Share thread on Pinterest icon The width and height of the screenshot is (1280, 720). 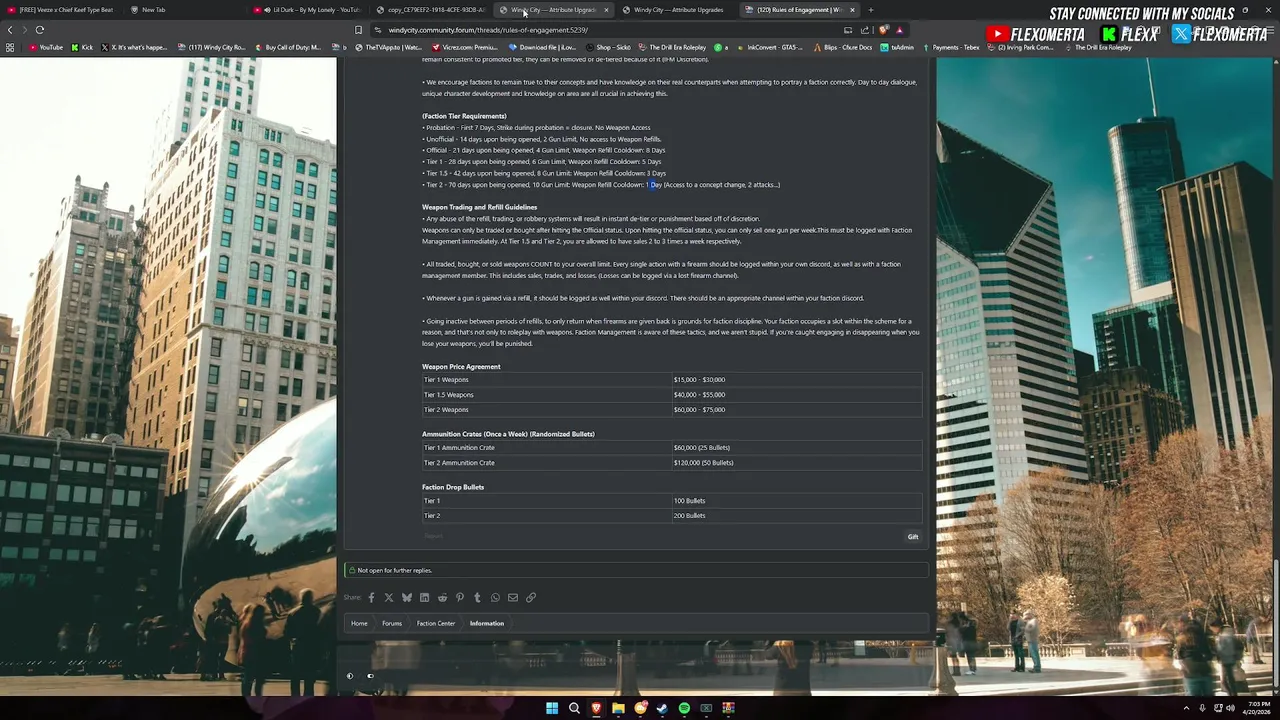(460, 598)
